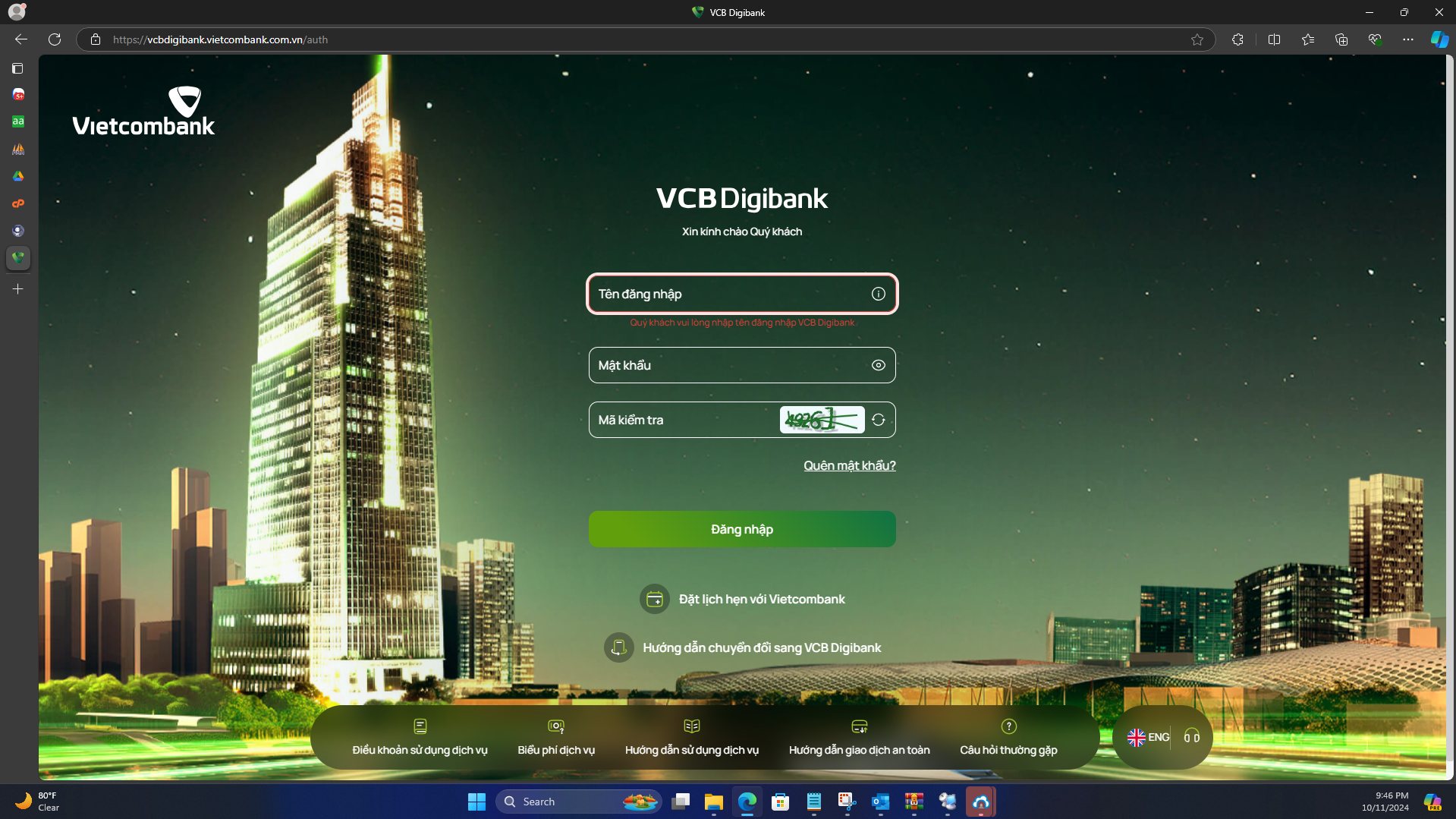Switch language to ENG

[1148, 737]
